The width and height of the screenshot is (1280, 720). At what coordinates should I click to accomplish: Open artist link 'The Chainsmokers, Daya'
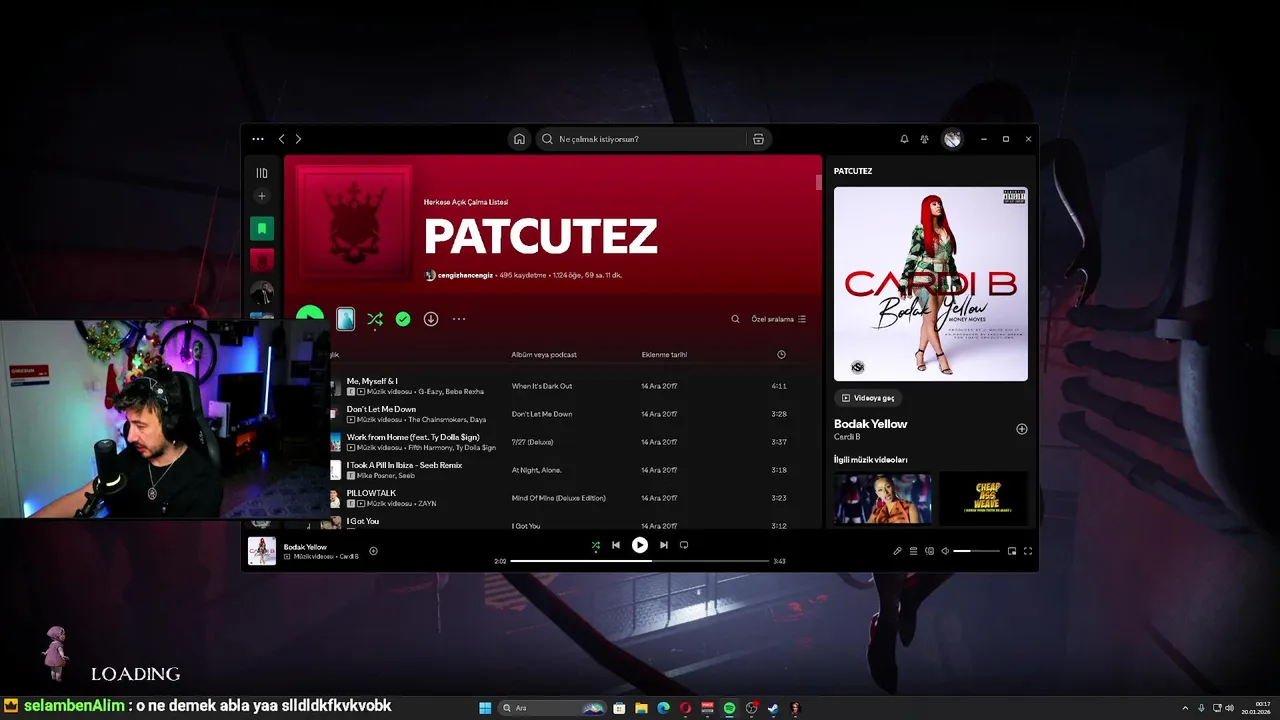(447, 420)
